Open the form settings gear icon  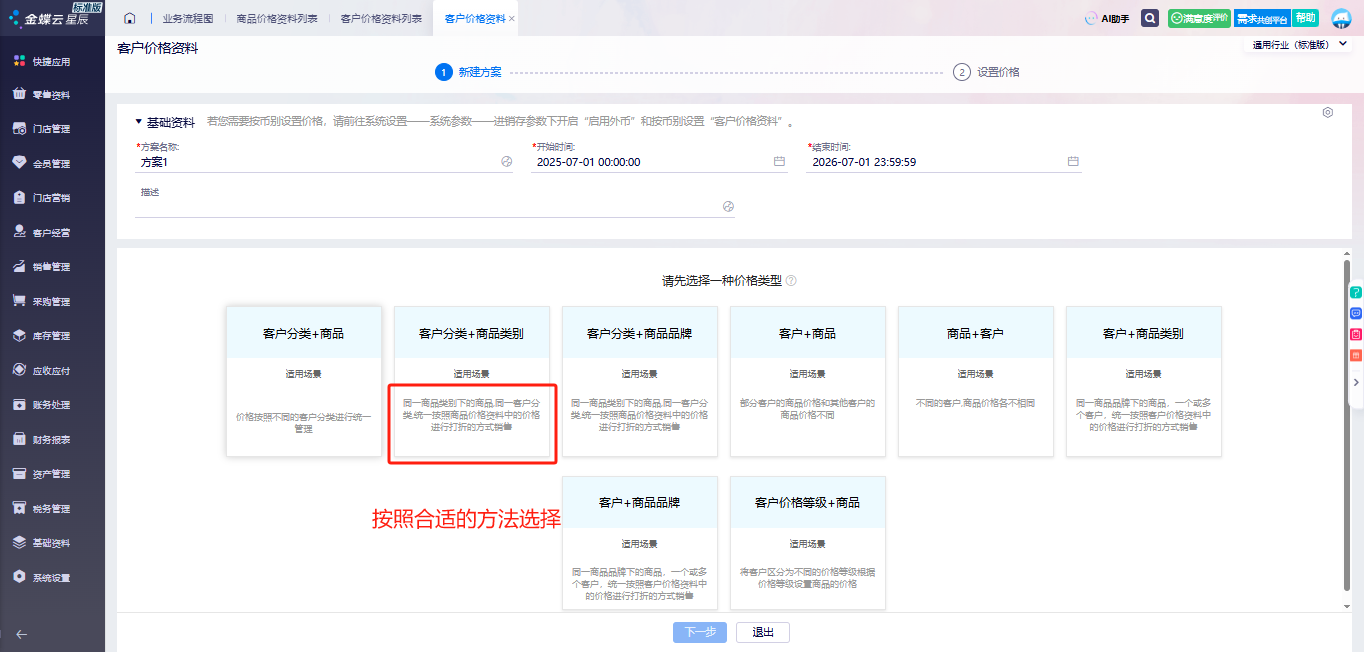(x=1327, y=113)
